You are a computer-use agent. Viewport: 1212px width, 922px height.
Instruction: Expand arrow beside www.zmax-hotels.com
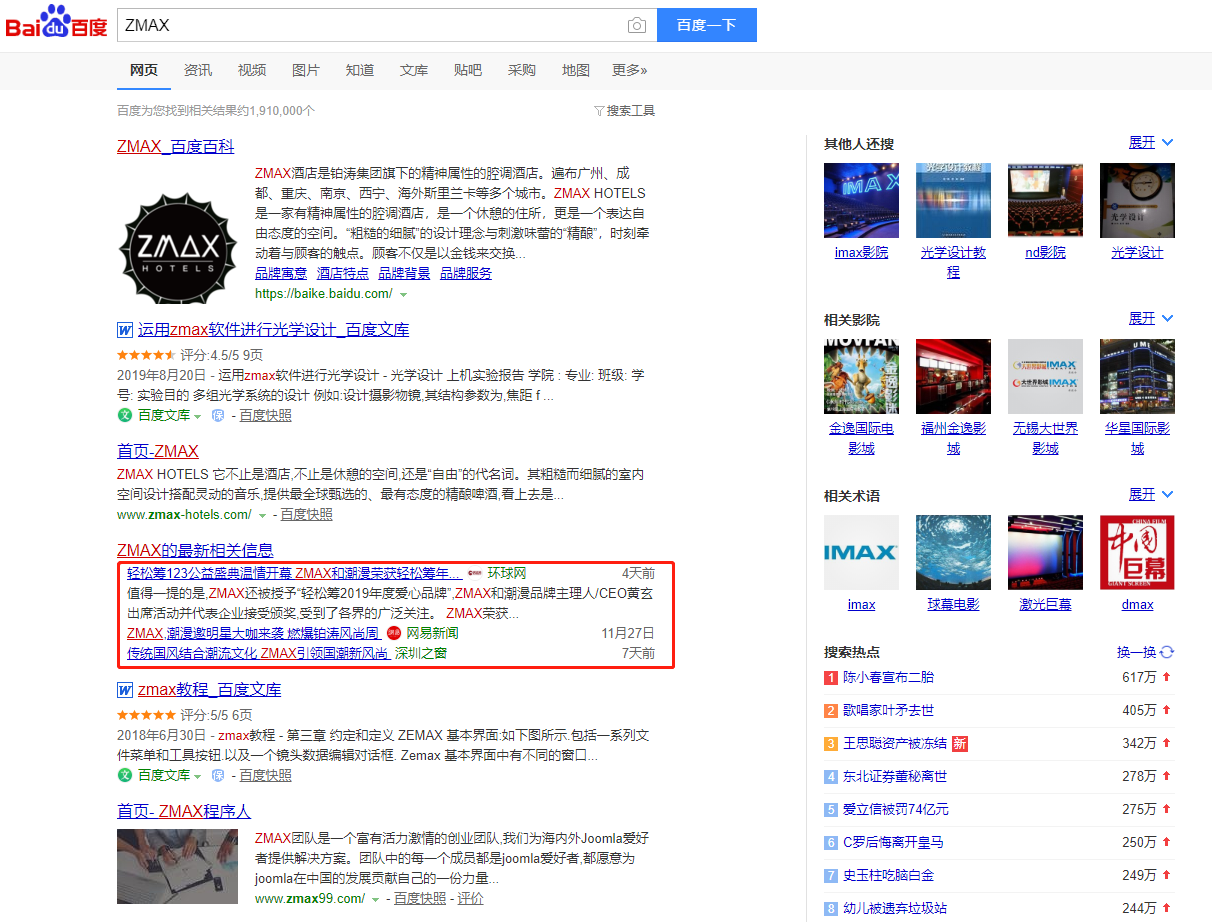coord(263,515)
